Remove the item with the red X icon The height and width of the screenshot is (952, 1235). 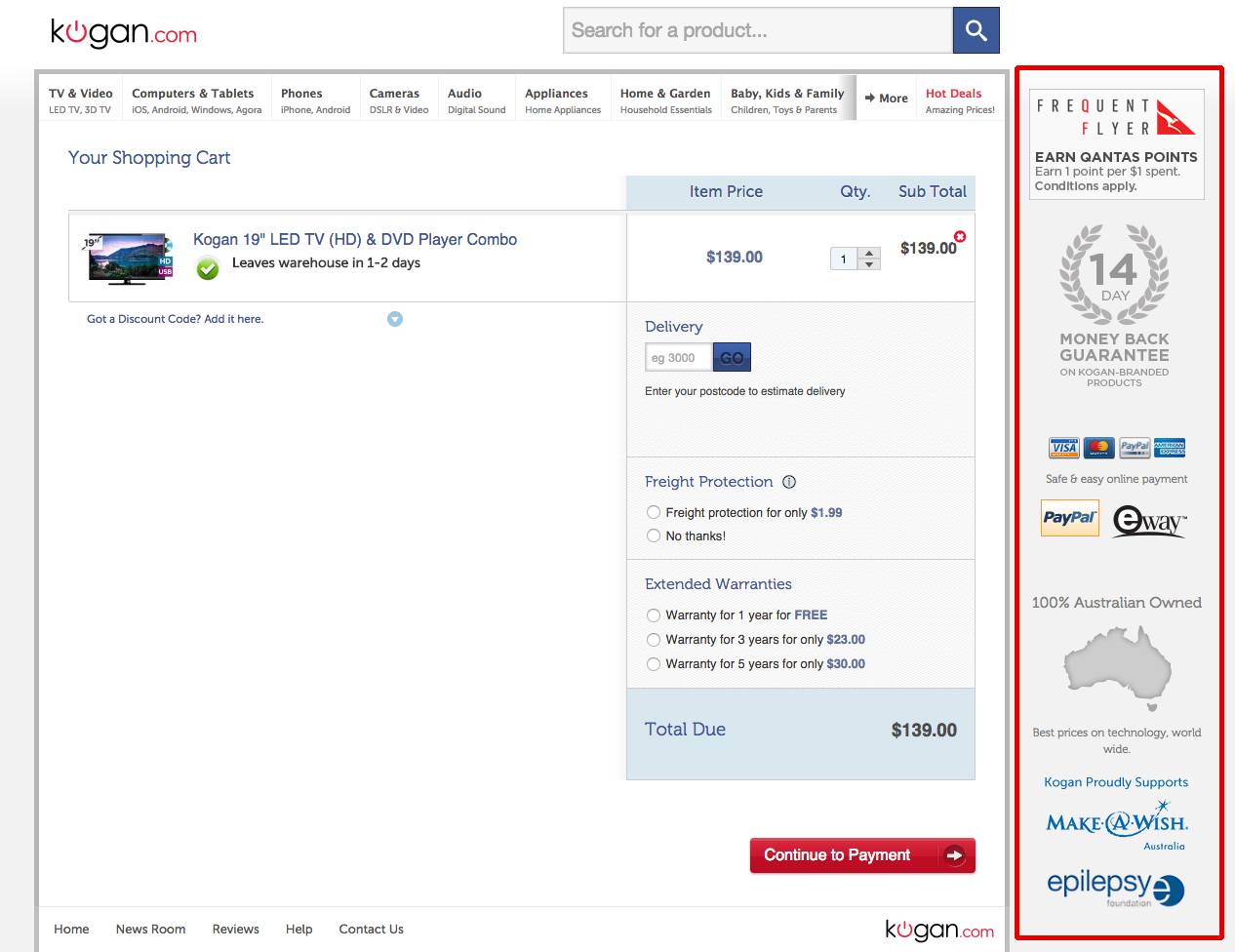tap(960, 236)
